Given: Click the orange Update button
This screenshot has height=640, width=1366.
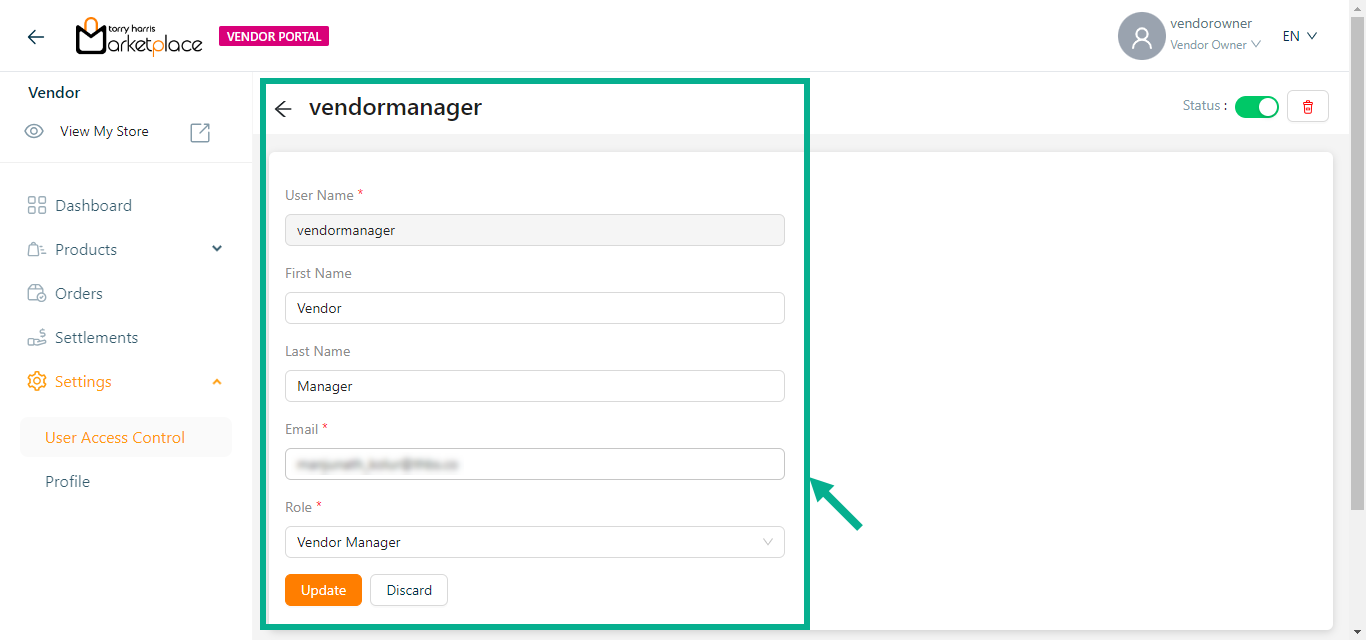Looking at the screenshot, I should pyautogui.click(x=323, y=590).
